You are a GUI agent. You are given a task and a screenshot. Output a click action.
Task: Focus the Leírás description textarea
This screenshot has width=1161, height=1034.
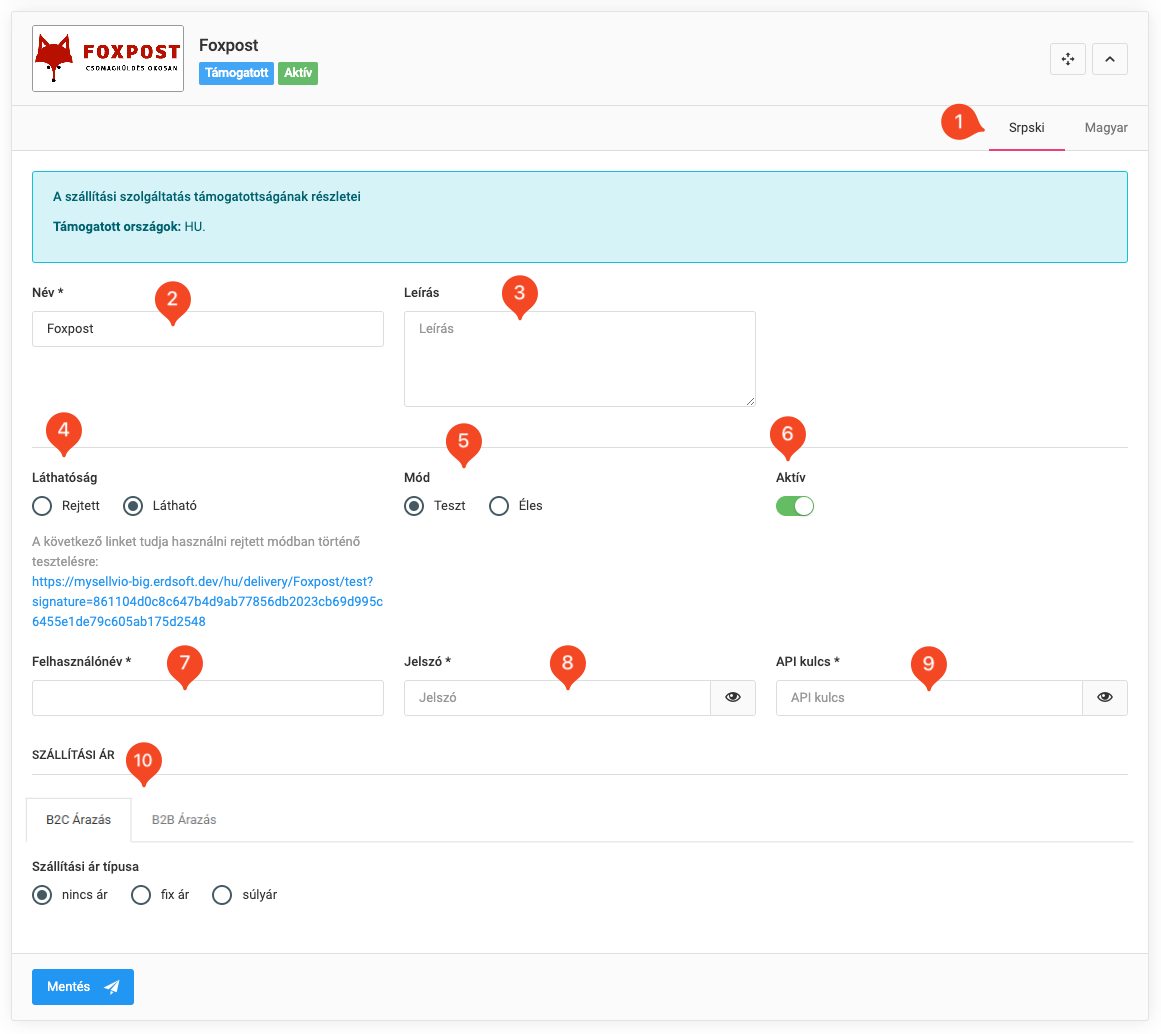(x=580, y=358)
